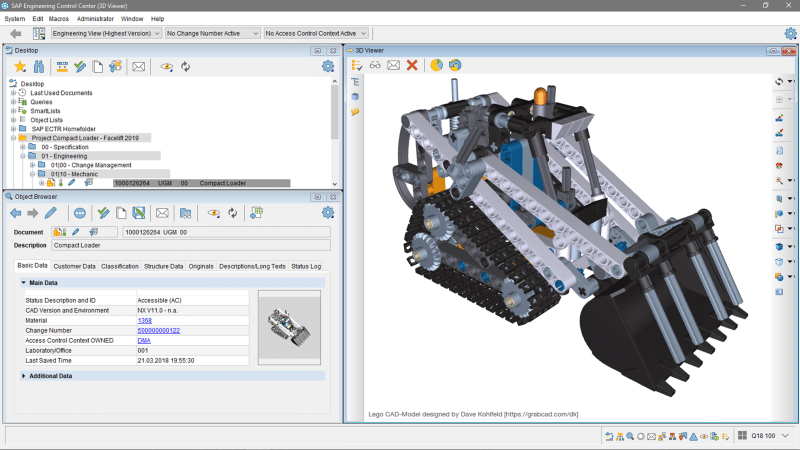Click the Description field with Compact Loader

191,245
